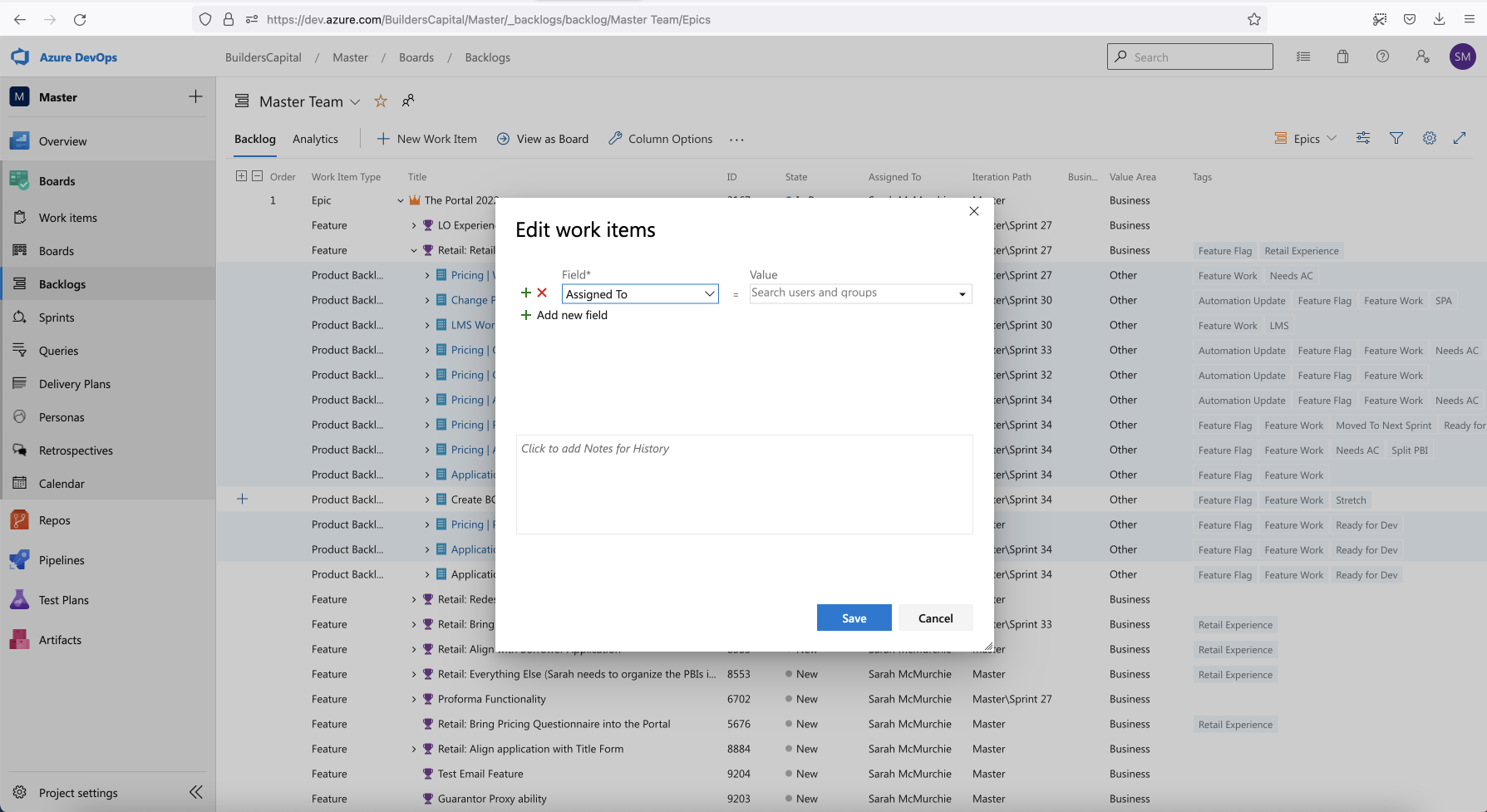Show team members icon next to Master Team
The width and height of the screenshot is (1487, 812).
pyautogui.click(x=408, y=101)
